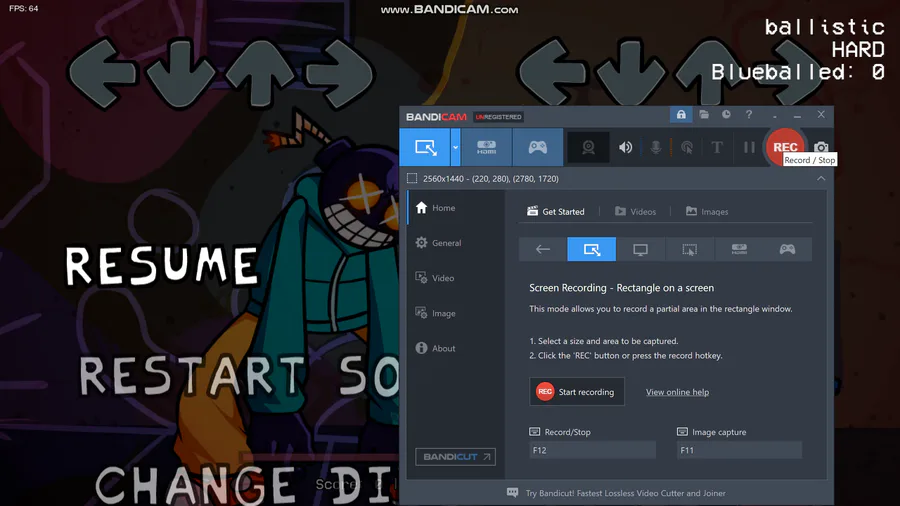The height and width of the screenshot is (506, 900).
Task: Switch to the Videos tab
Action: pos(635,211)
